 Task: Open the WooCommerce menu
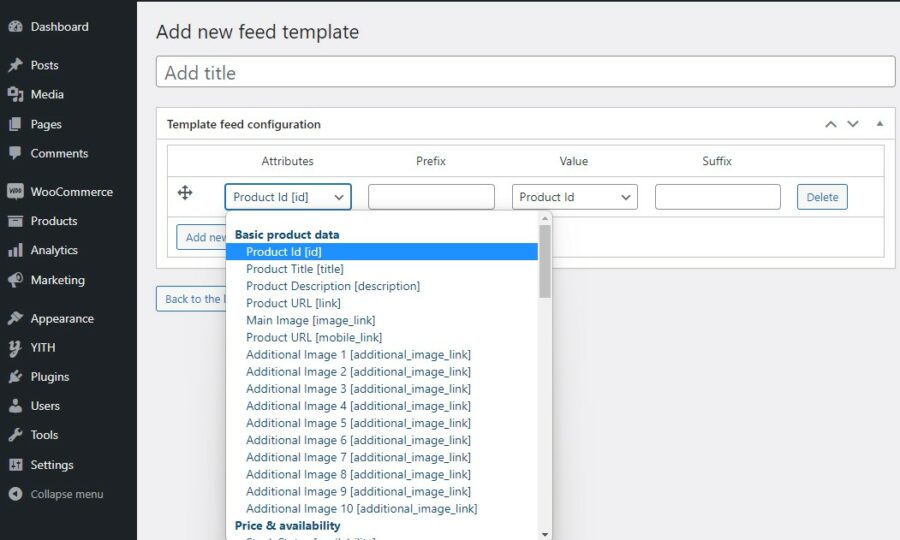coord(72,192)
